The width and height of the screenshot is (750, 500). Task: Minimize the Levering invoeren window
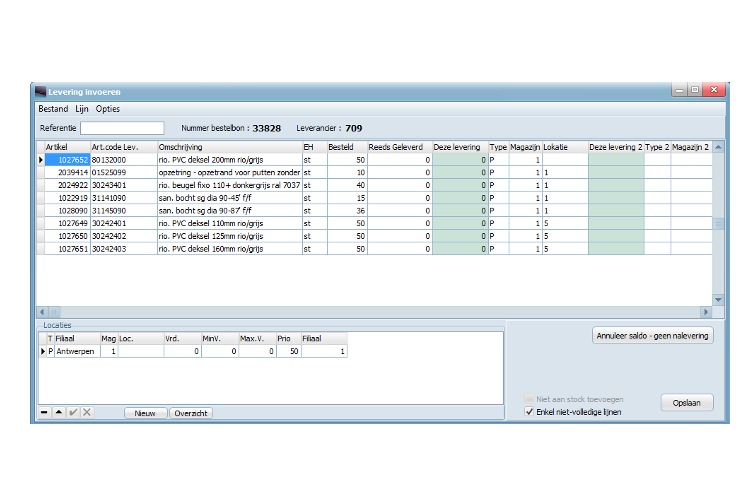click(x=679, y=89)
